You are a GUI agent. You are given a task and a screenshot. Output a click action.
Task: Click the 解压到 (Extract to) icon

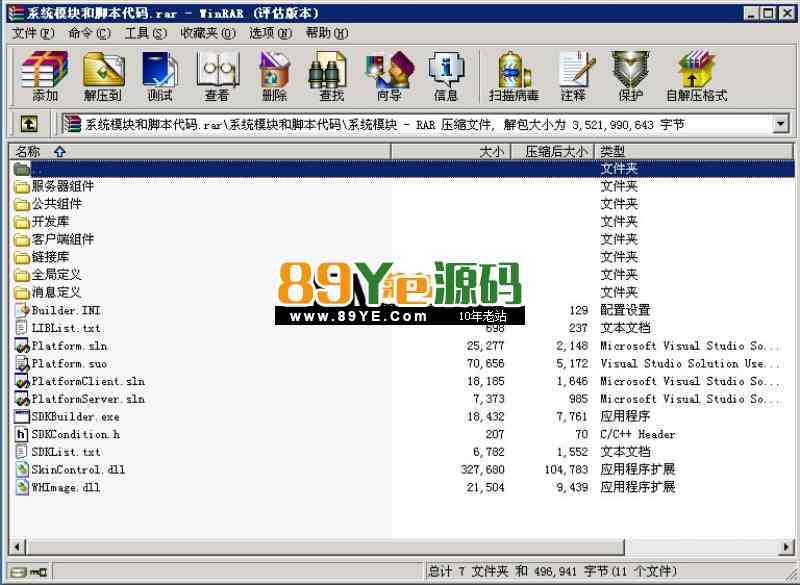tap(103, 76)
